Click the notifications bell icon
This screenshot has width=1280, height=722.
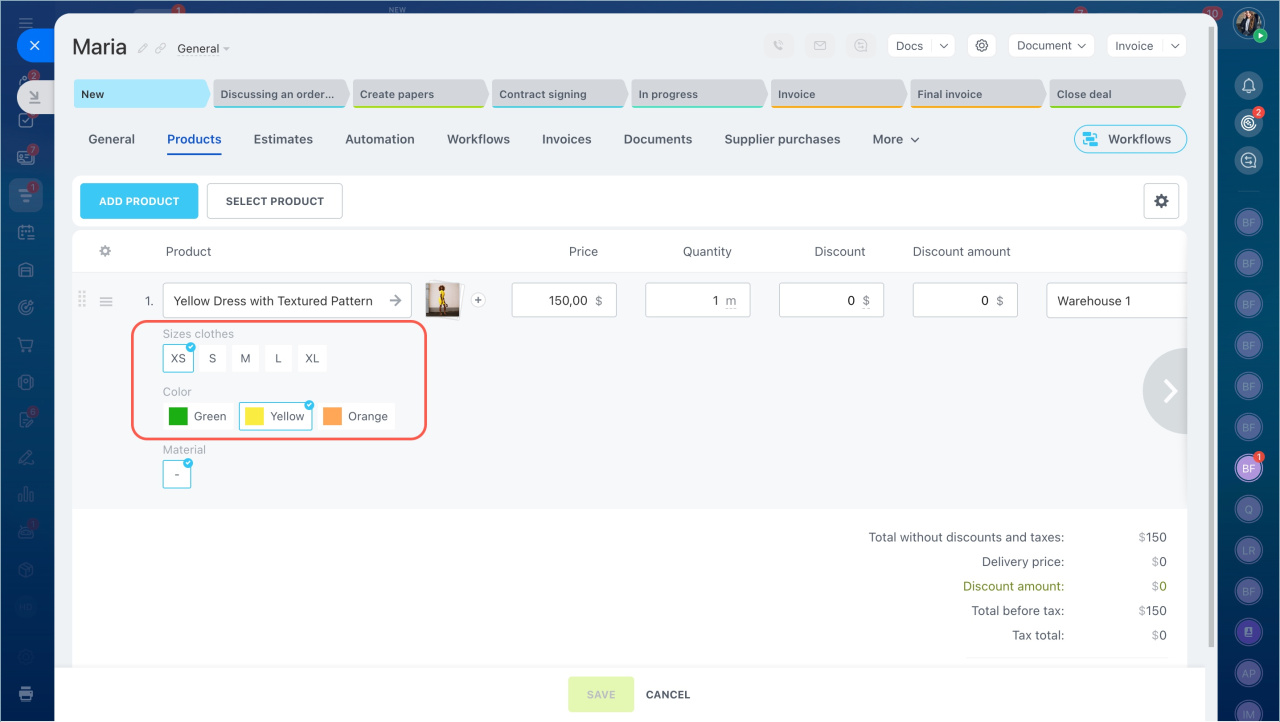[1248, 86]
